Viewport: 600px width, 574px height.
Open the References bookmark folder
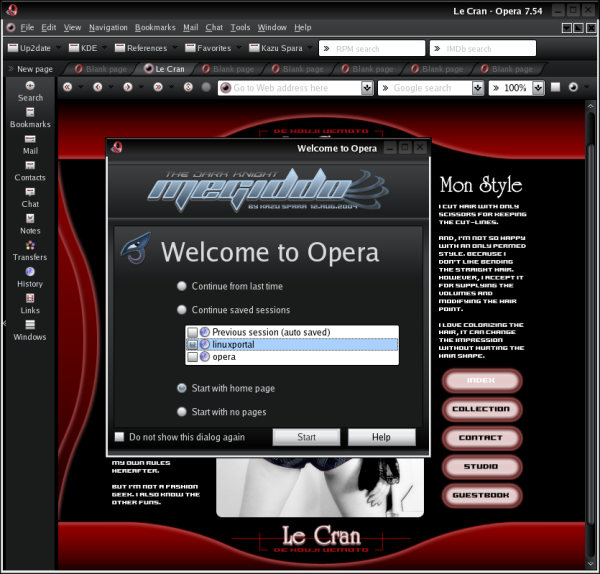pyautogui.click(x=141, y=48)
